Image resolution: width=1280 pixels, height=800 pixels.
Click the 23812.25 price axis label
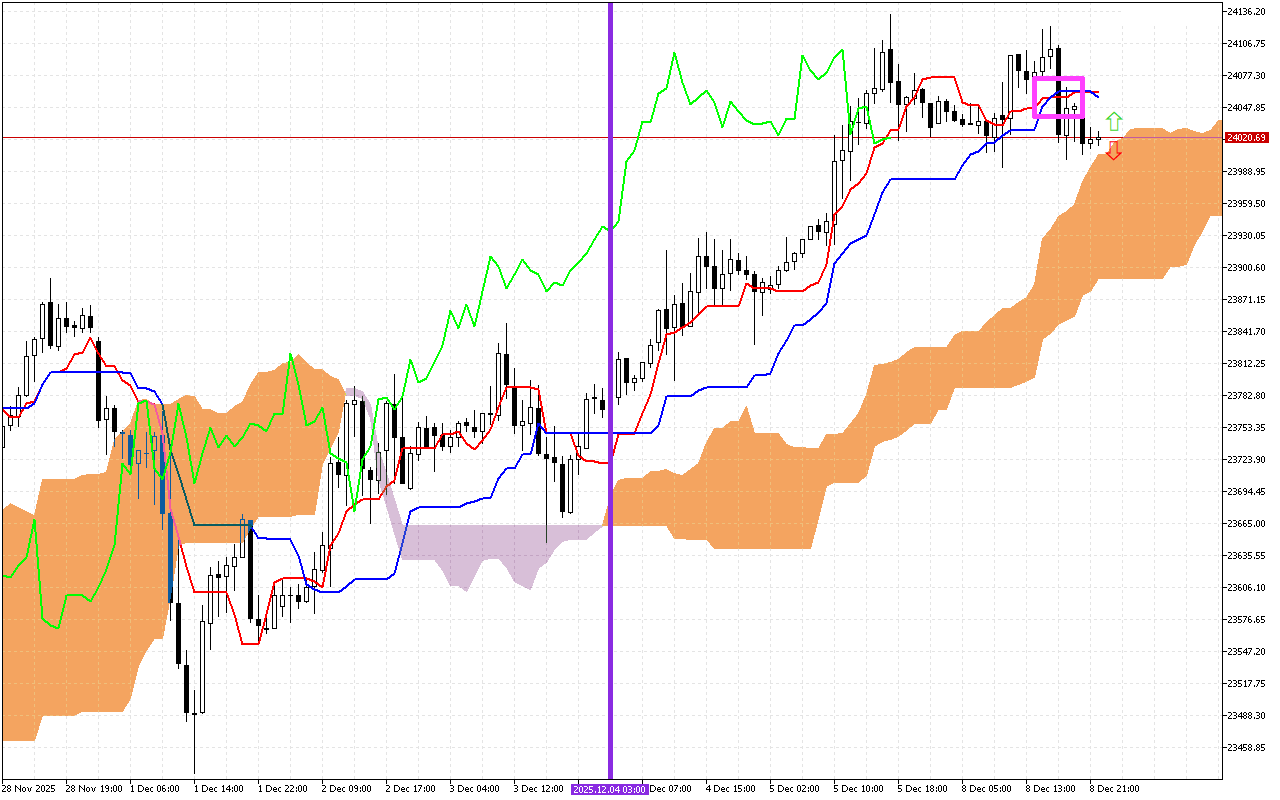[x=1247, y=364]
